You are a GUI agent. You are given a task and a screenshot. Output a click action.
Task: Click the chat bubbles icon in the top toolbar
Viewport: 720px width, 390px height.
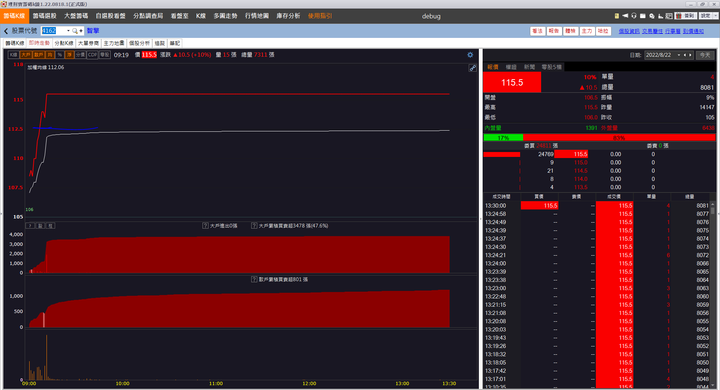[x=652, y=16]
